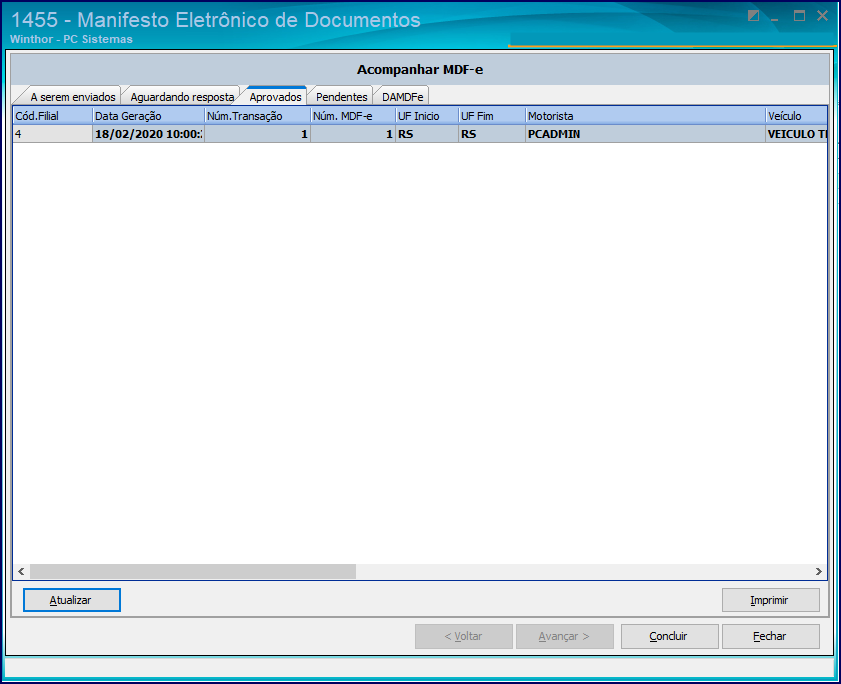The image size is (841, 684).
Task: Click the Veículo column header
Action: (x=796, y=116)
